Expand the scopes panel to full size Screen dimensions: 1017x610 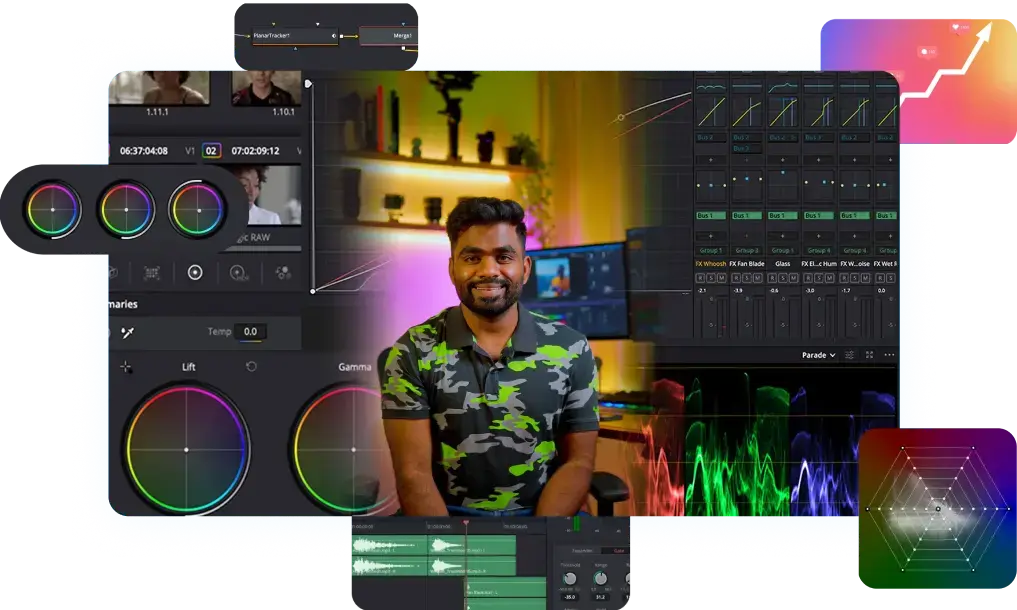click(869, 355)
